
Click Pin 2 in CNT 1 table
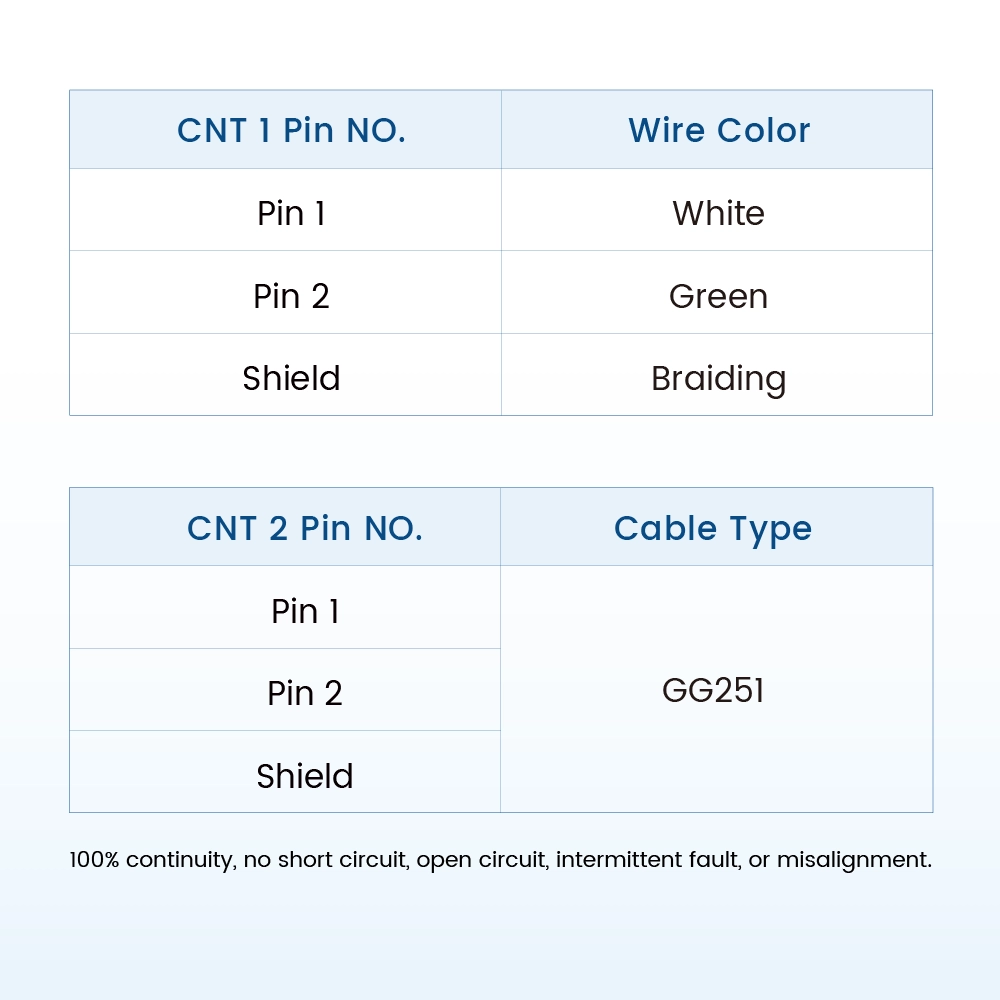coord(291,296)
